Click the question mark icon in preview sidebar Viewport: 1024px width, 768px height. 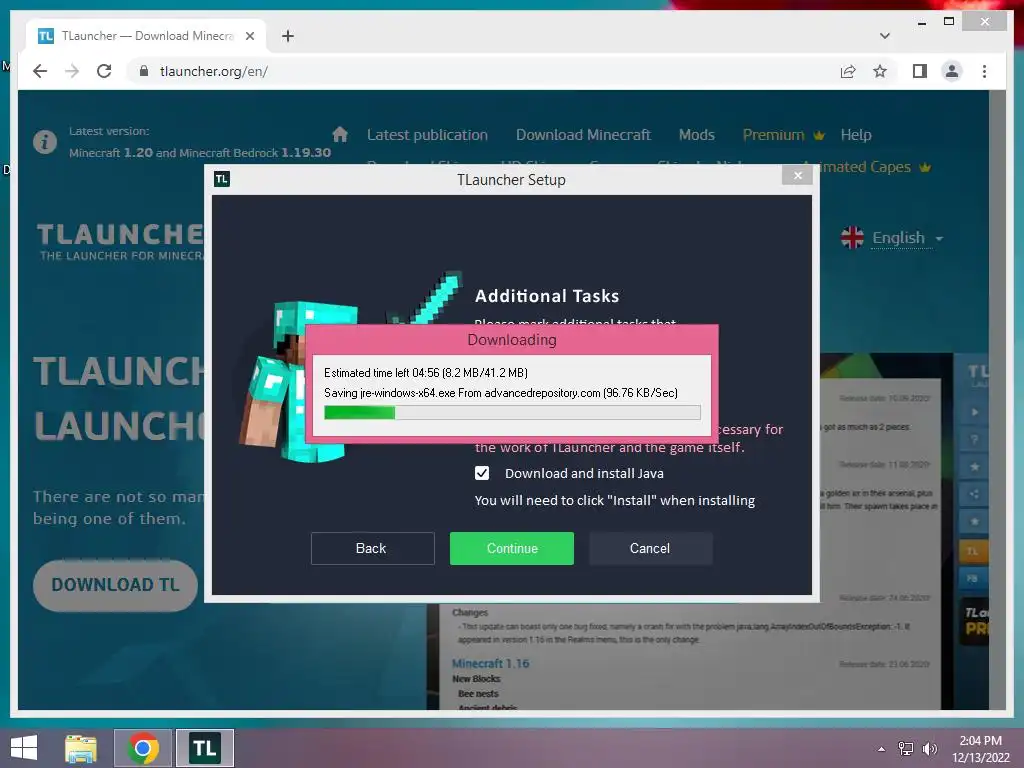pos(974,440)
